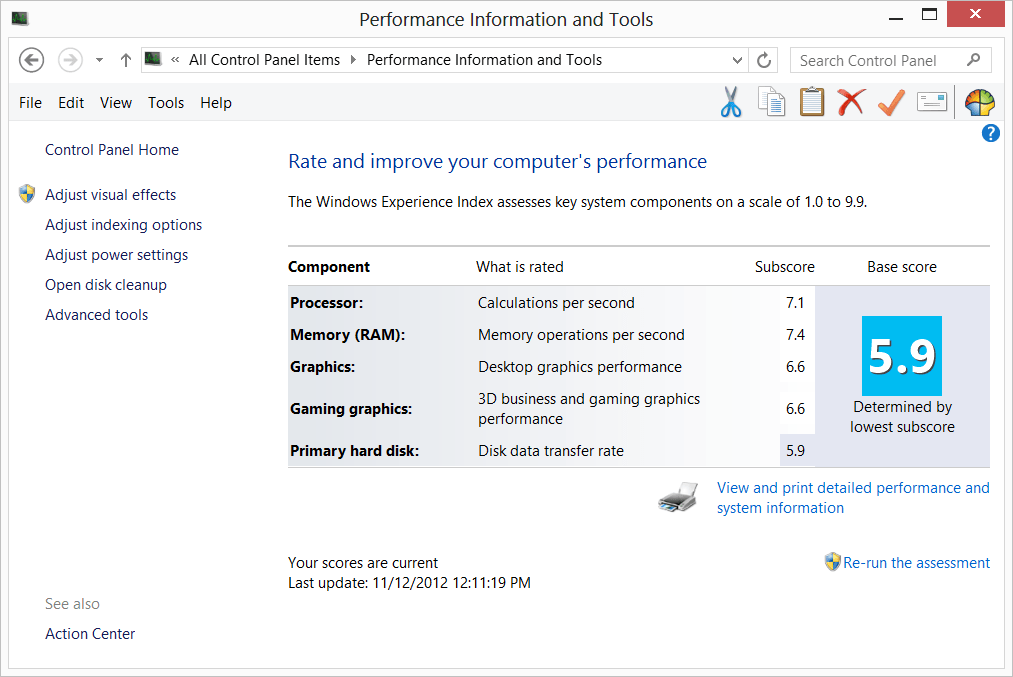Click the address bar location icon
This screenshot has height=677, width=1013.
coord(153,59)
